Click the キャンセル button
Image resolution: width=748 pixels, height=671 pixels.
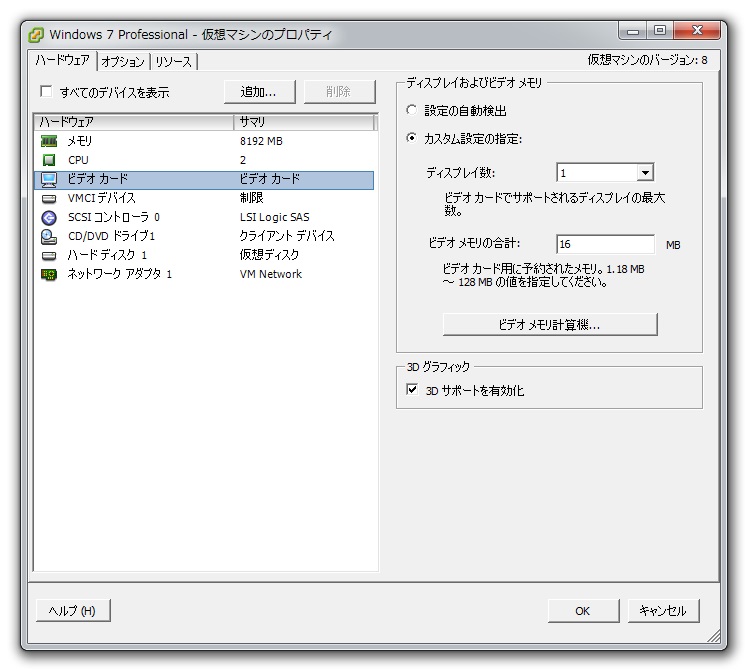click(664, 611)
